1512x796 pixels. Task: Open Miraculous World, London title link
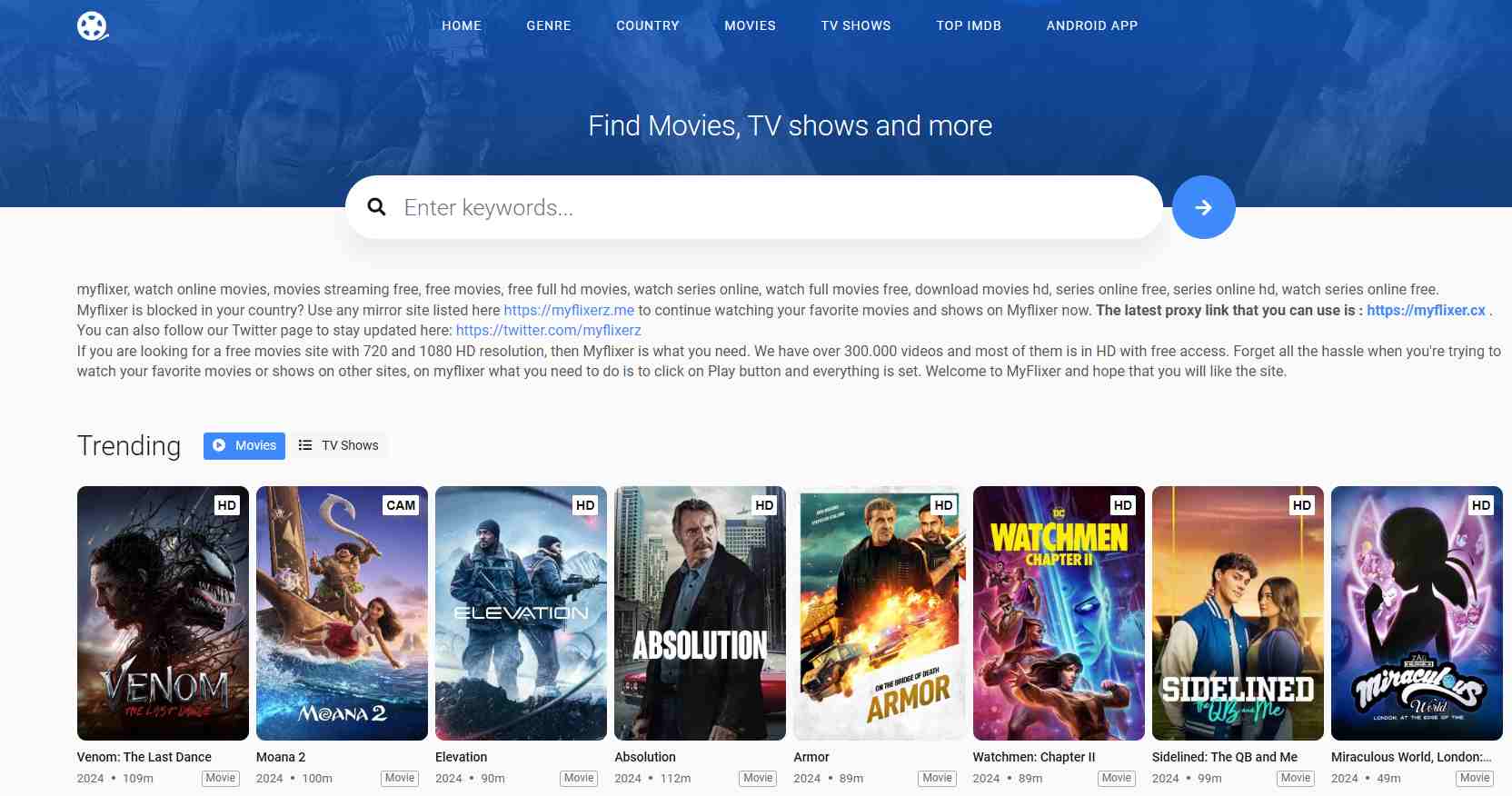(1411, 757)
